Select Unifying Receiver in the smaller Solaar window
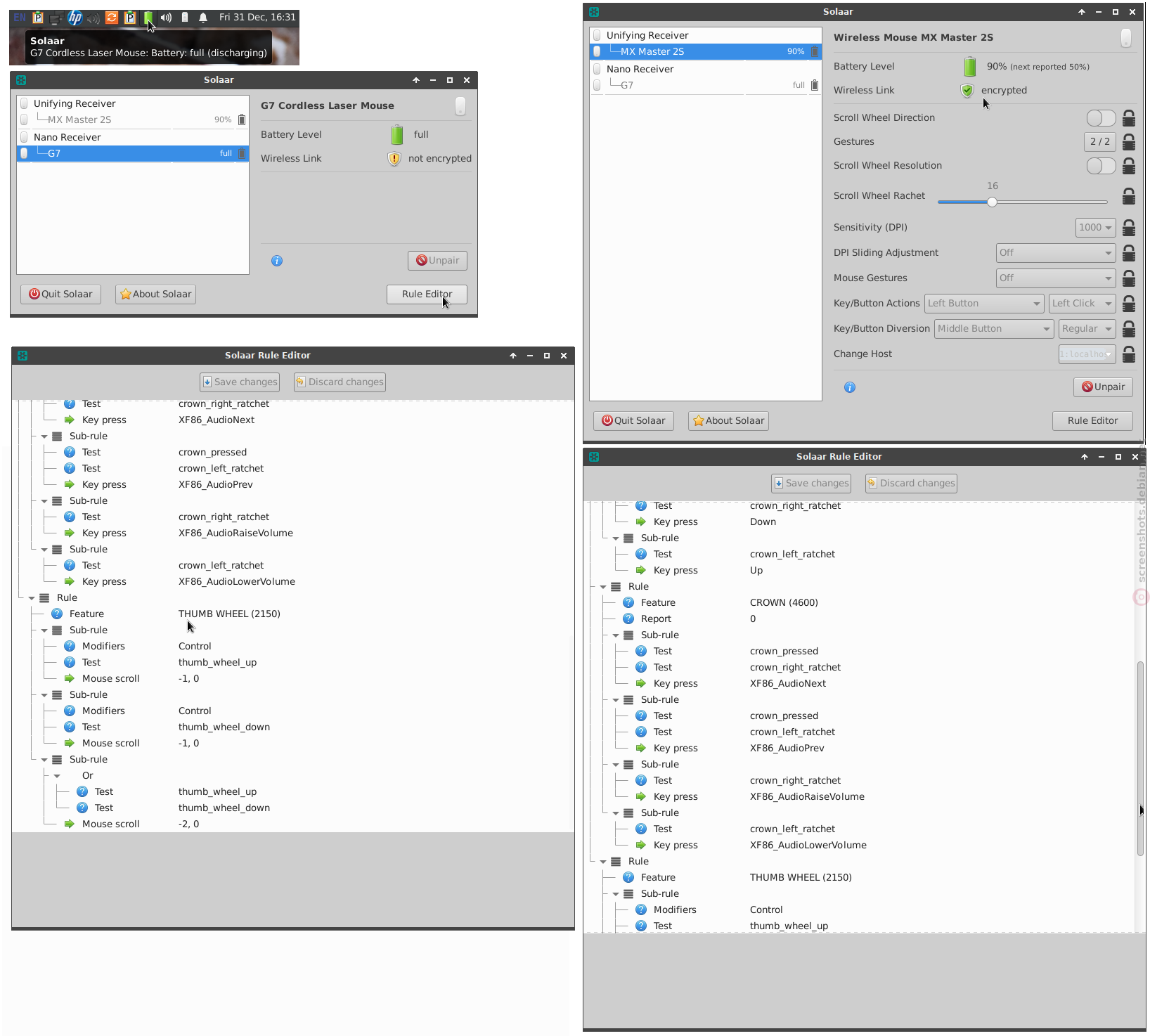 (133, 103)
